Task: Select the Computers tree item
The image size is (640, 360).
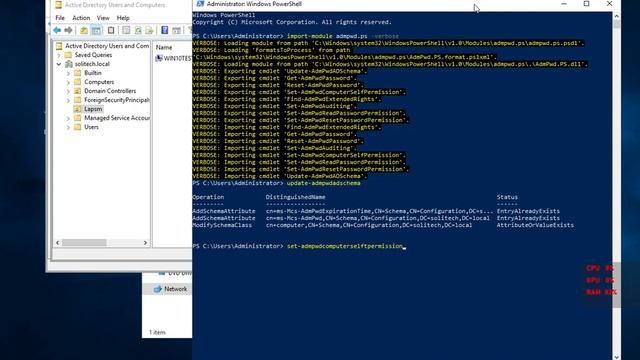Action: coord(99,82)
